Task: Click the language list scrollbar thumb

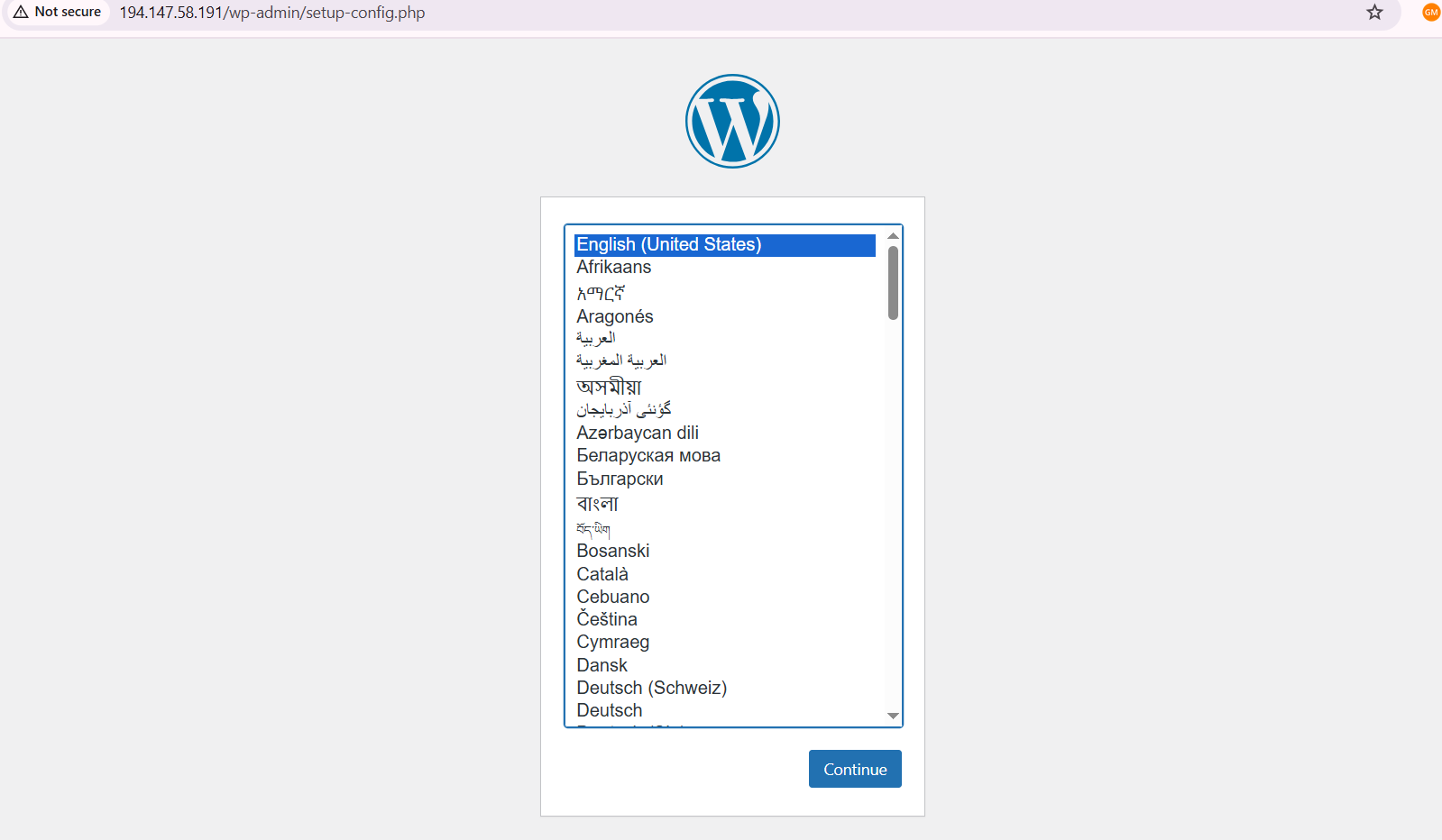Action: [893, 283]
